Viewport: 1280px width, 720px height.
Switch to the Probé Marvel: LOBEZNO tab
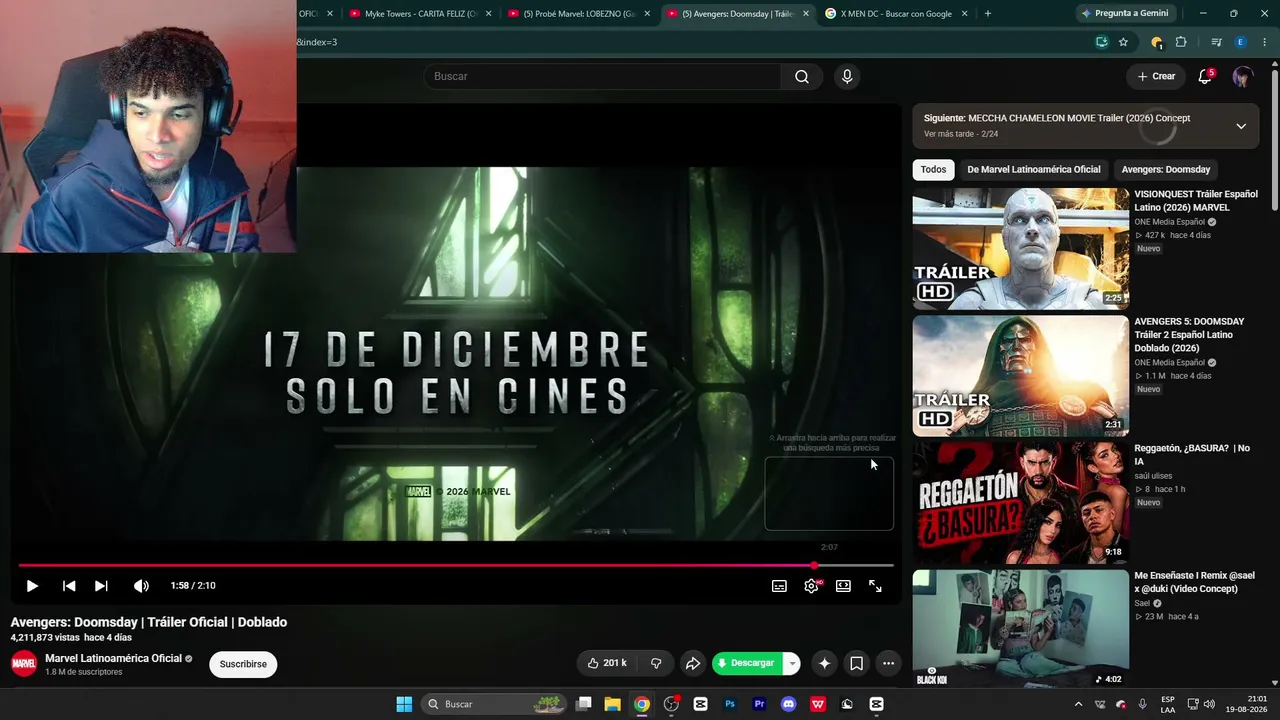coord(579,14)
